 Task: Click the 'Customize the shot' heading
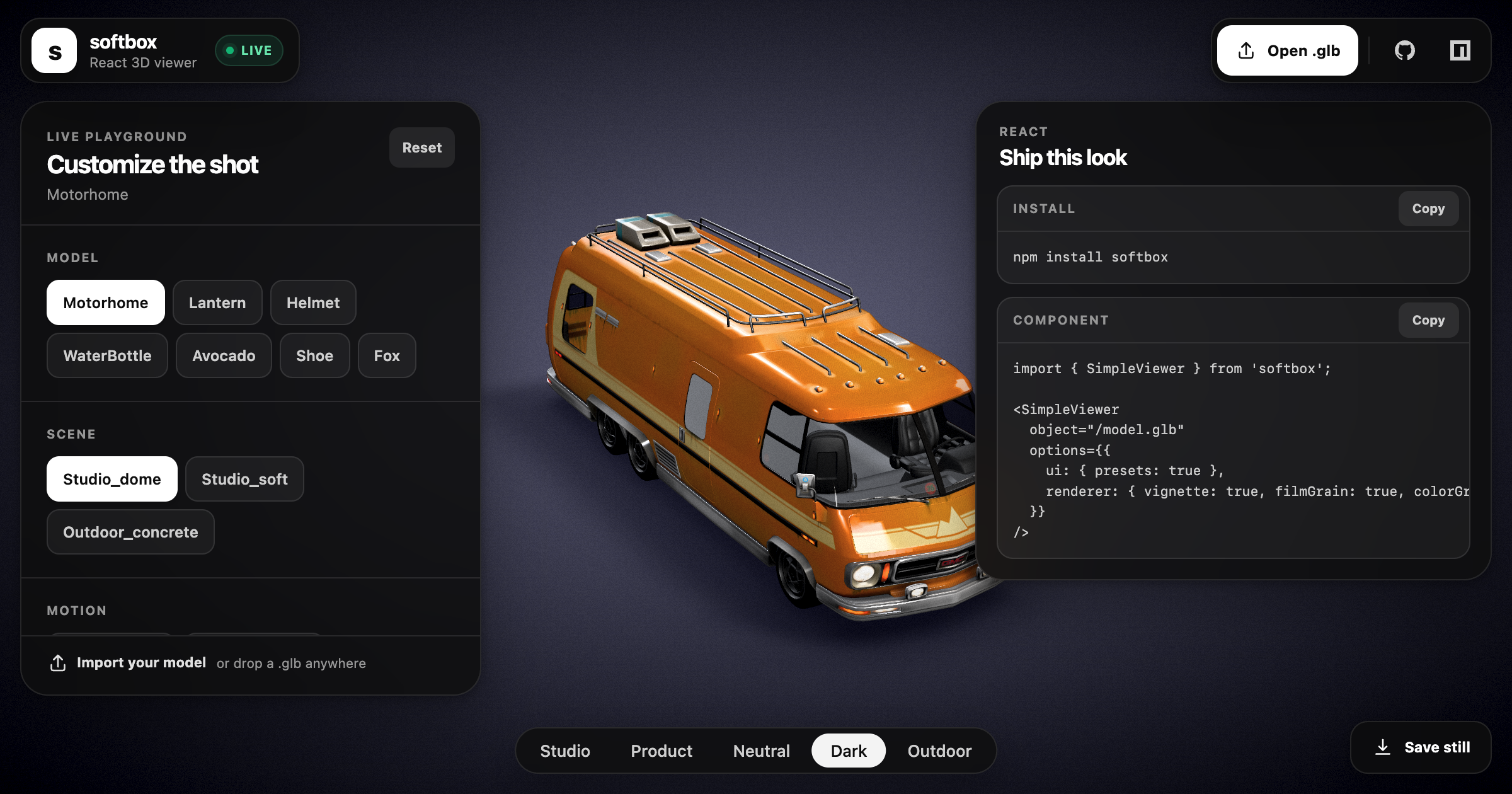pos(152,164)
